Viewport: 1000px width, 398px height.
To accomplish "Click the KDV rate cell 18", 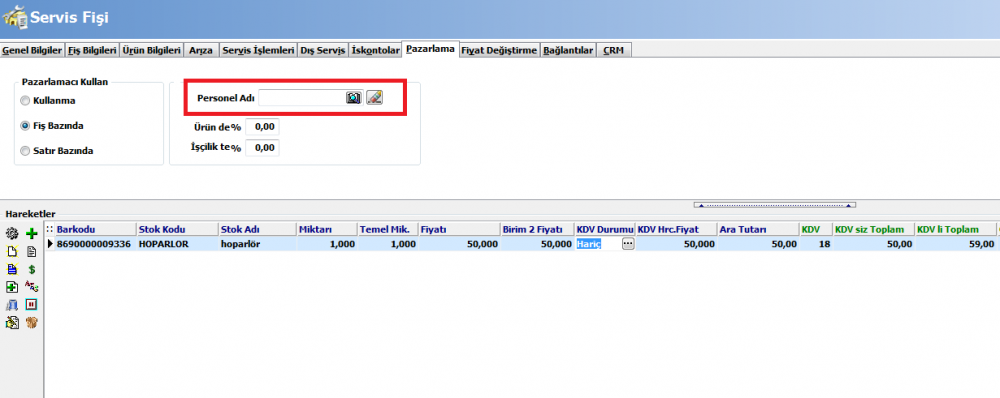I will pos(816,244).
